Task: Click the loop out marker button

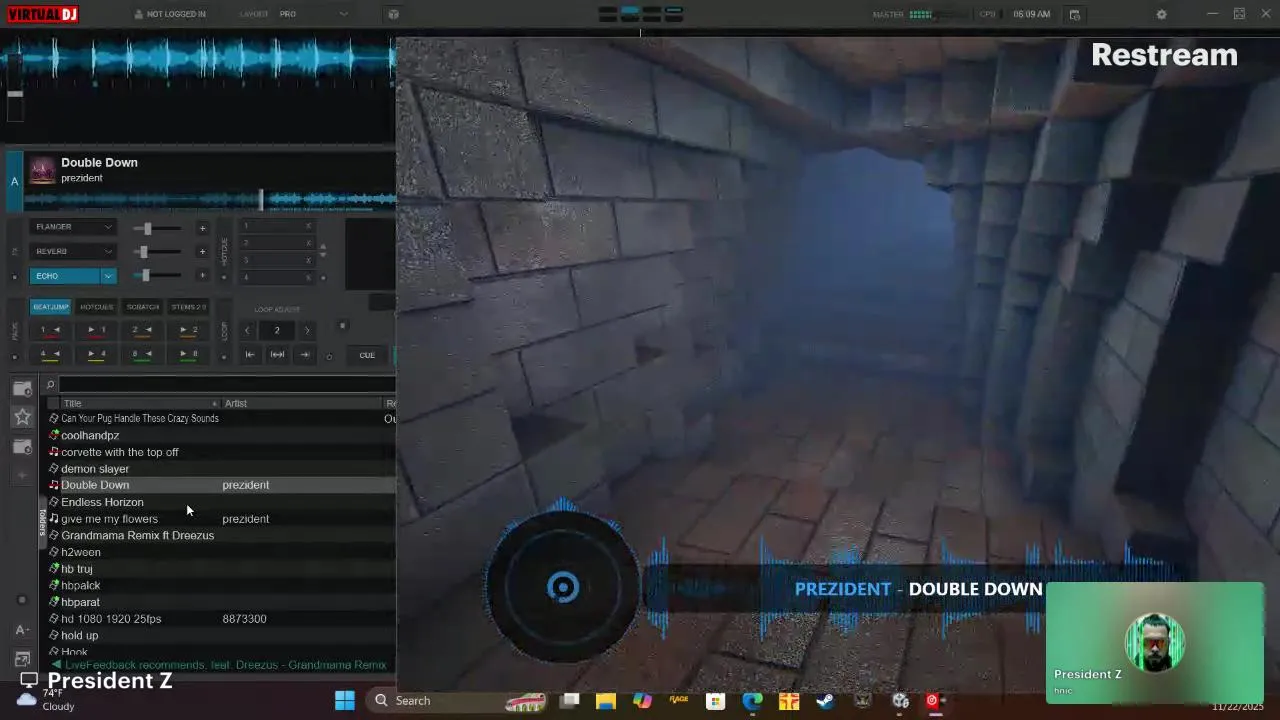Action: [305, 355]
